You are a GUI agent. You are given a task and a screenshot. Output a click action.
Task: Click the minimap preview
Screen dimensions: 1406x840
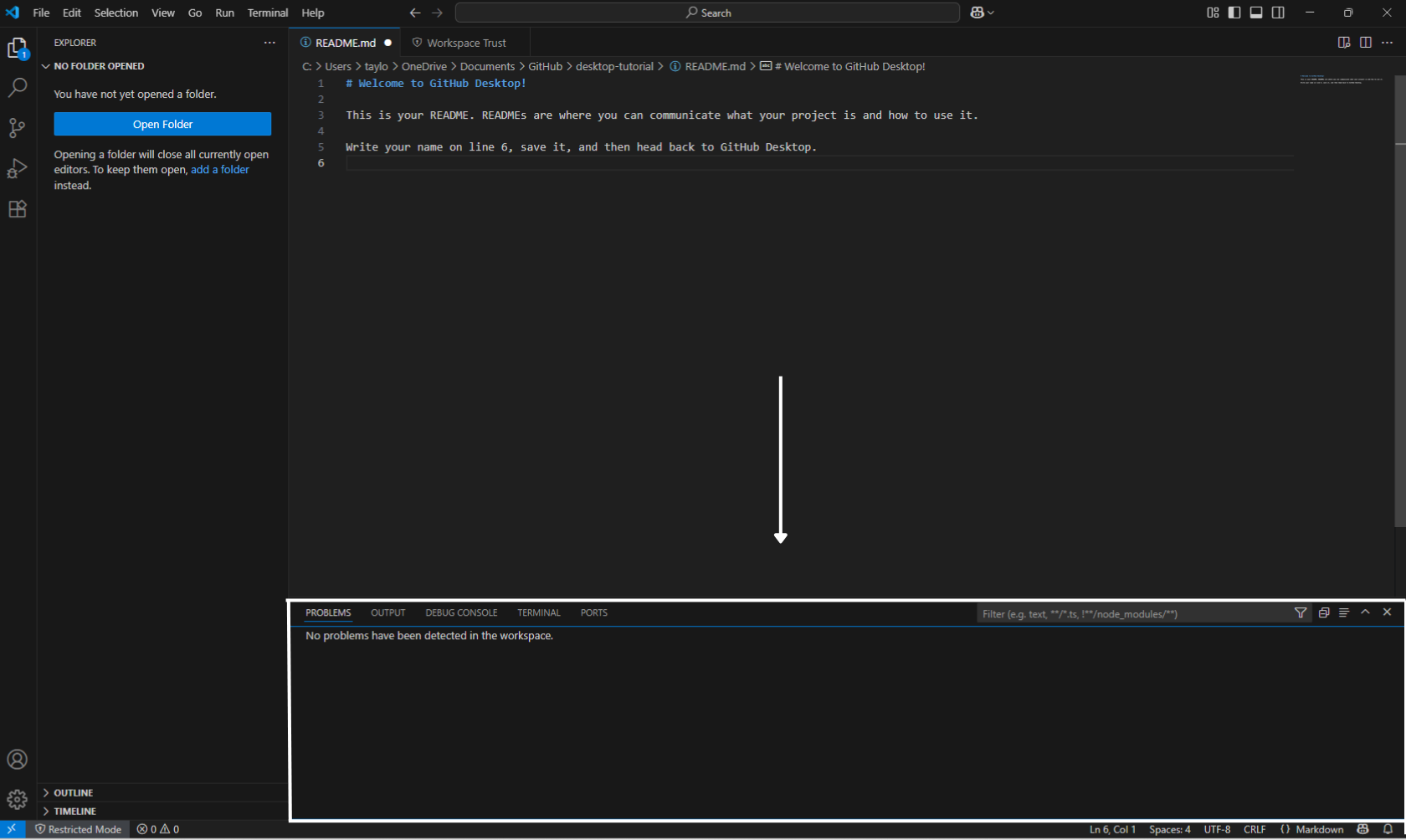tap(1342, 80)
